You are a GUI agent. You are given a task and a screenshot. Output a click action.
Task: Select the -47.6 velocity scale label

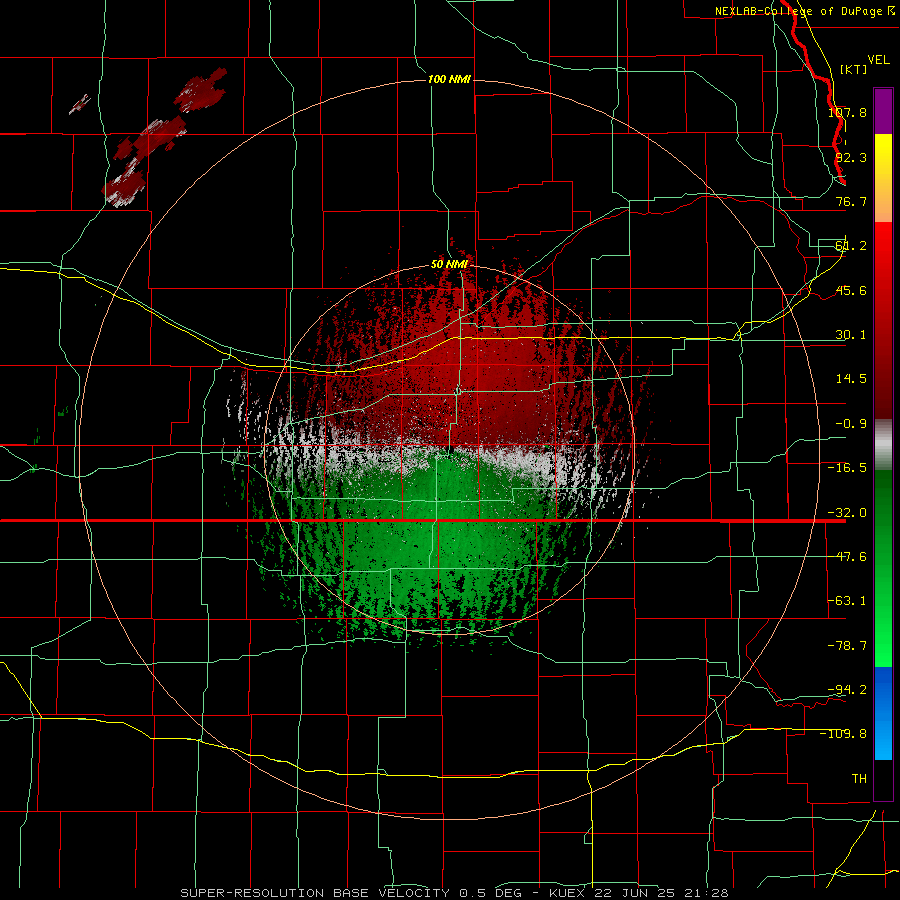click(x=847, y=557)
